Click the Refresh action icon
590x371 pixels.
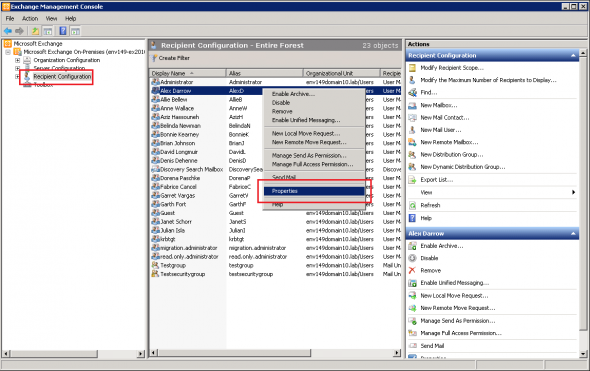412,205
